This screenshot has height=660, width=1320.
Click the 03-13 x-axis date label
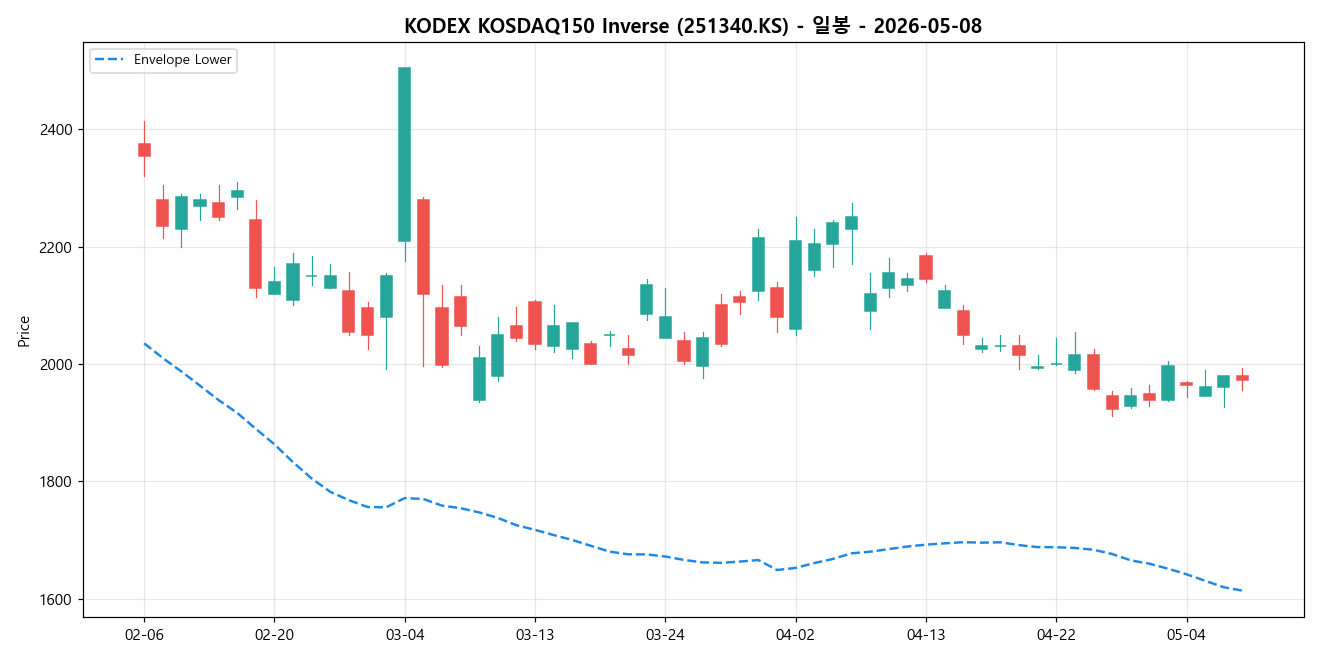534,635
